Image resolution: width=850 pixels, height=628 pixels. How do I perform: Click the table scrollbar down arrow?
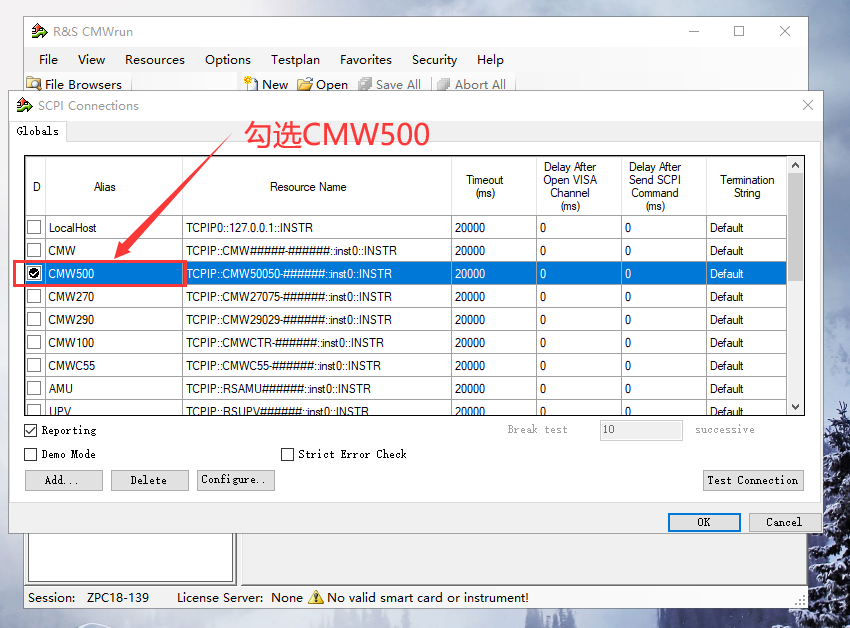tap(795, 407)
